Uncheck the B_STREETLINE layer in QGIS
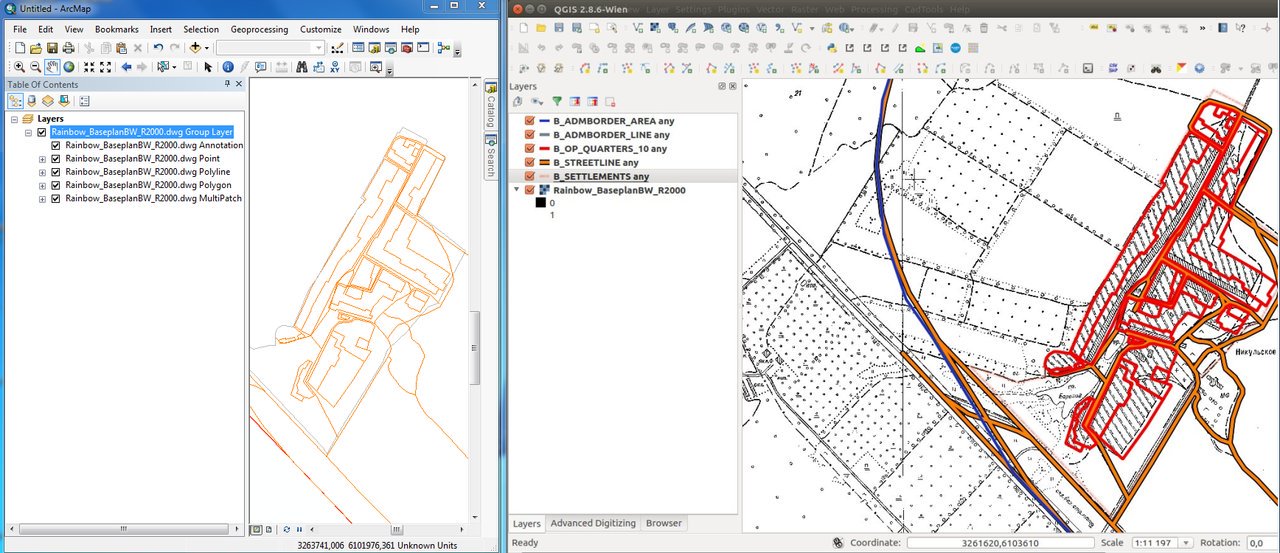This screenshot has width=1280, height=553. 530,163
